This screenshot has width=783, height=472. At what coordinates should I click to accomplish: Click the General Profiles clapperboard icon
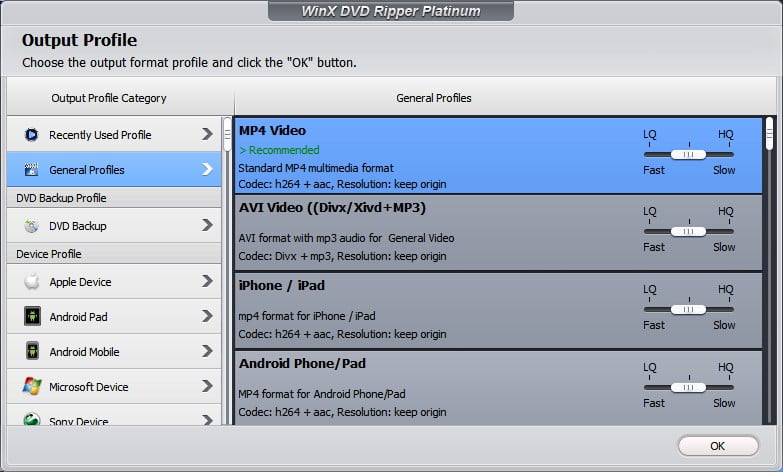31,170
